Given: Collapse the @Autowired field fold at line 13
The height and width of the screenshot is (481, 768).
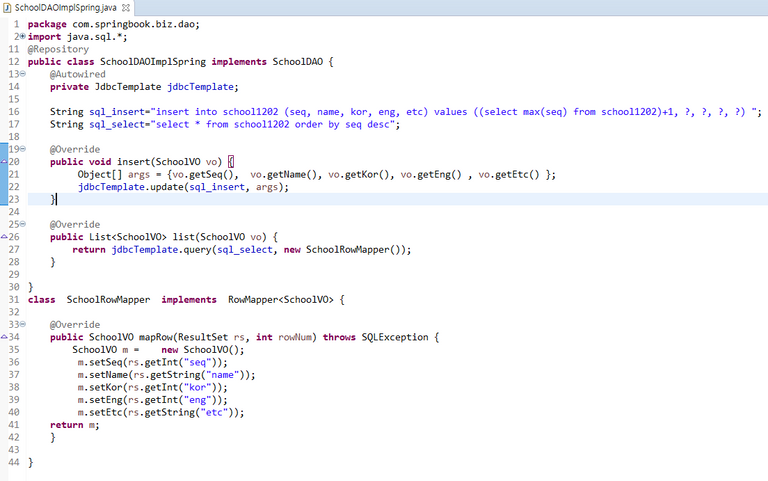Looking at the screenshot, I should [23, 74].
